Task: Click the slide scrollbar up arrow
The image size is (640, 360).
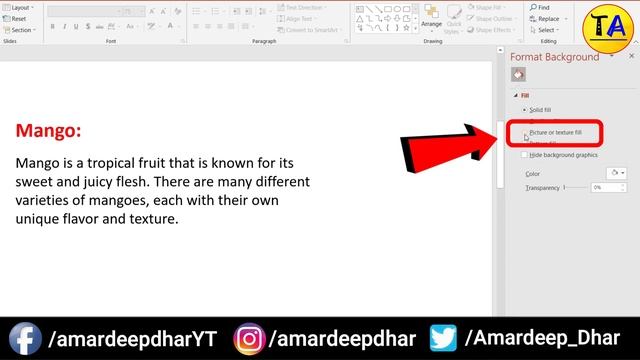Action: click(500, 50)
